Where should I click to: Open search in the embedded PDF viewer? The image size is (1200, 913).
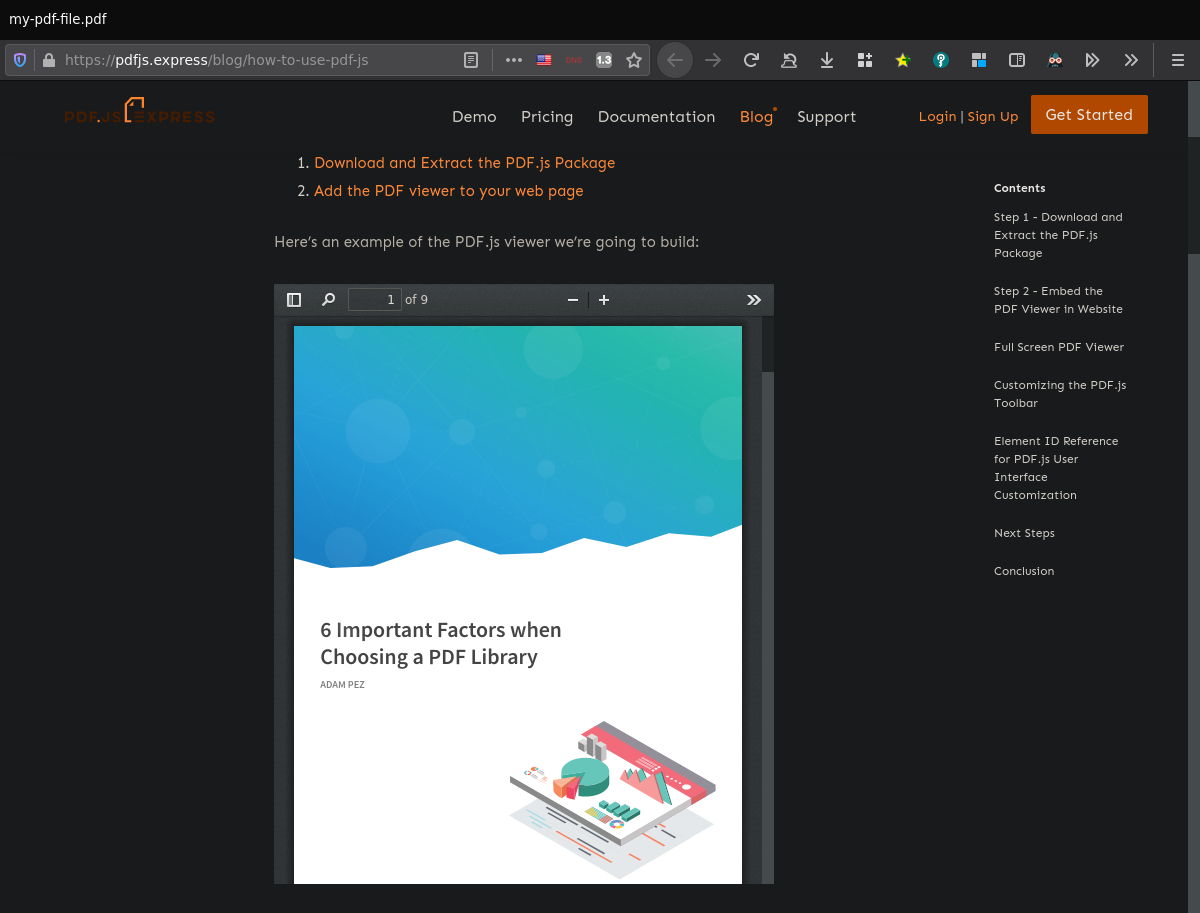click(x=329, y=299)
